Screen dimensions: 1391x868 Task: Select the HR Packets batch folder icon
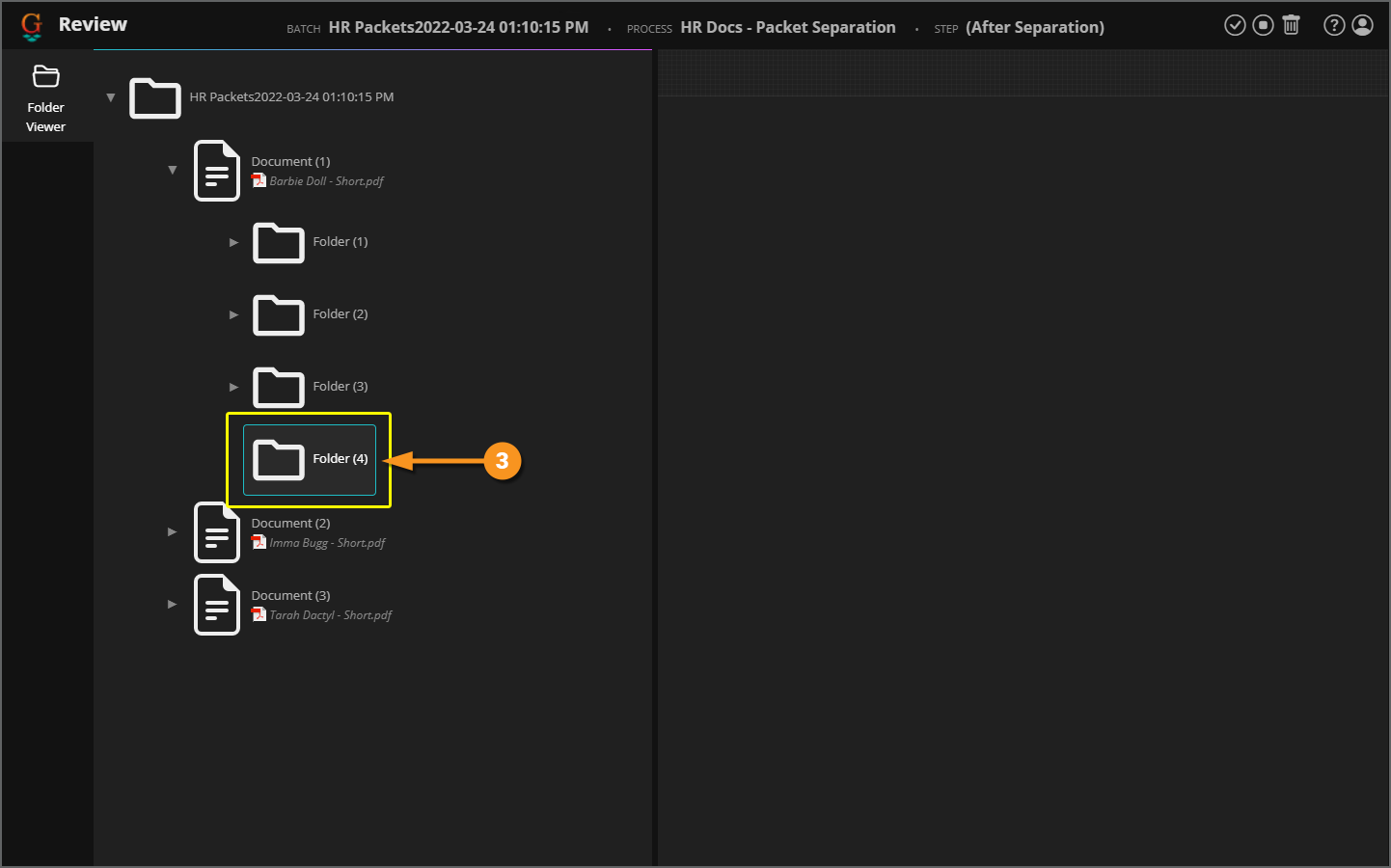coord(155,97)
